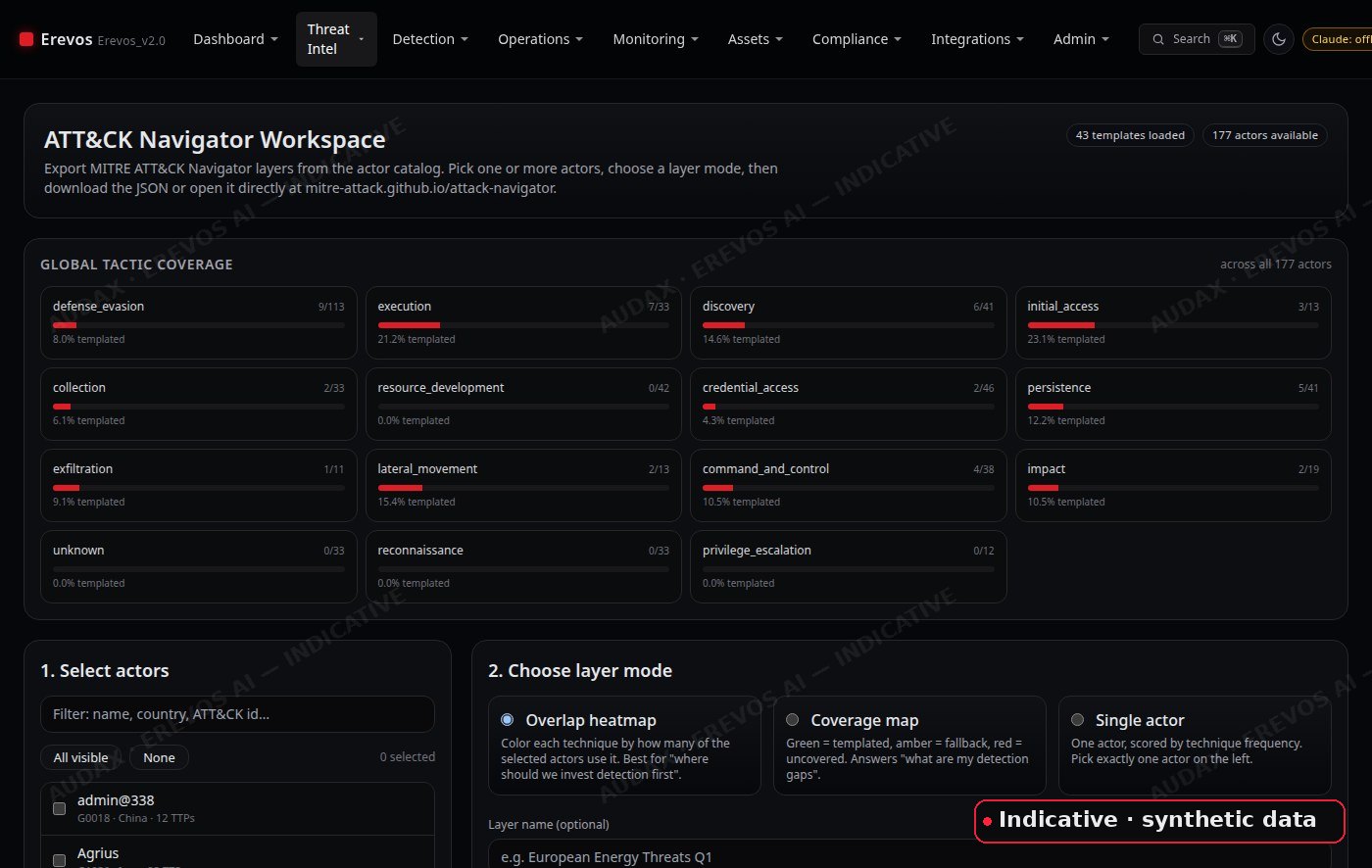Select the Single actor radio button
The height and width of the screenshot is (868, 1372).
tap(1077, 720)
